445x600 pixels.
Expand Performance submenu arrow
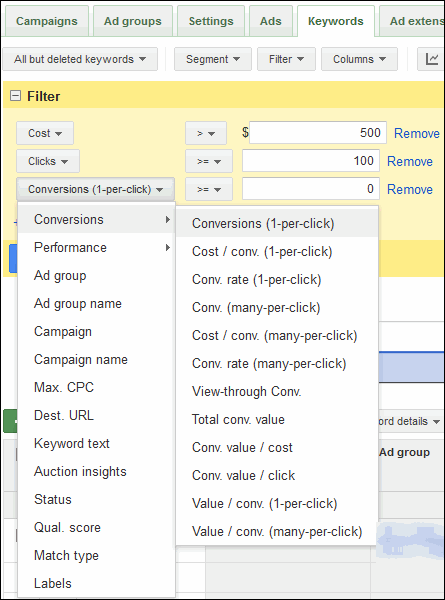coord(168,248)
